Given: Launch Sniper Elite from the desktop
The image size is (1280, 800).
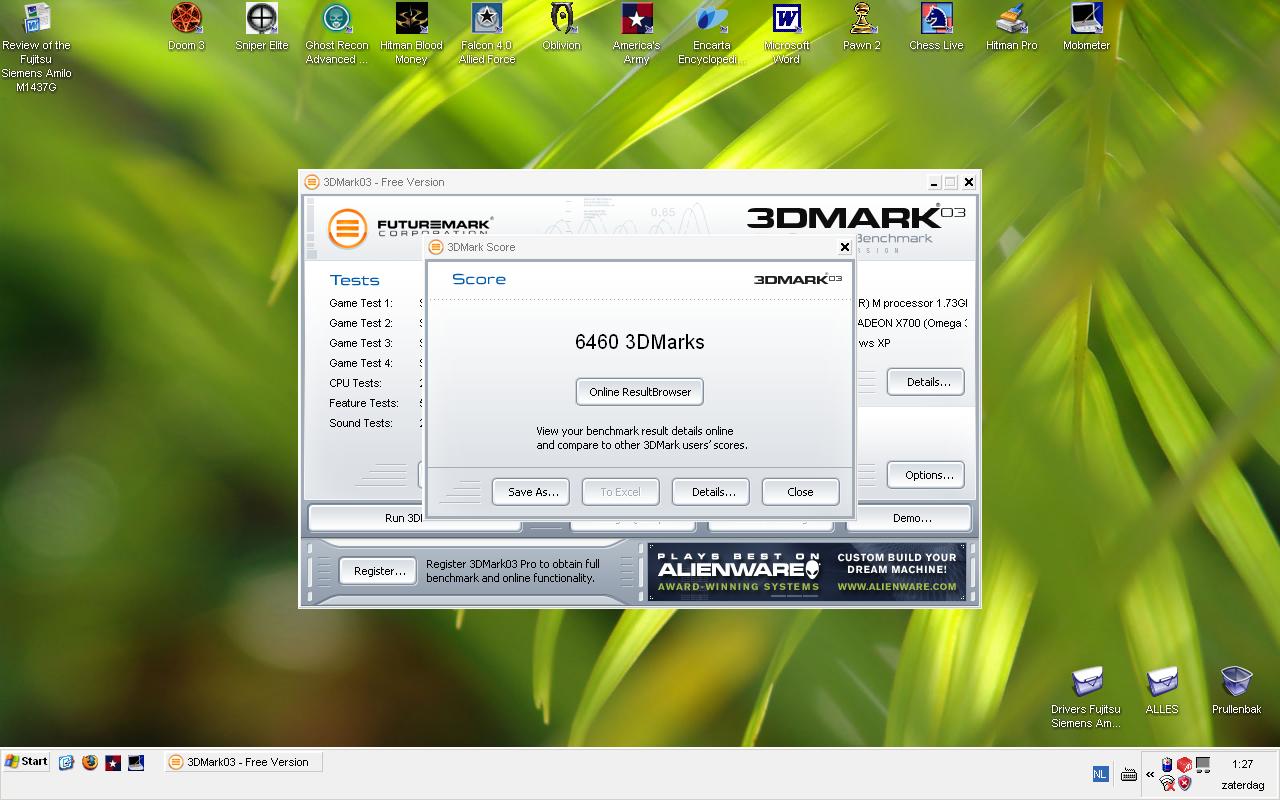Looking at the screenshot, I should tap(262, 27).
